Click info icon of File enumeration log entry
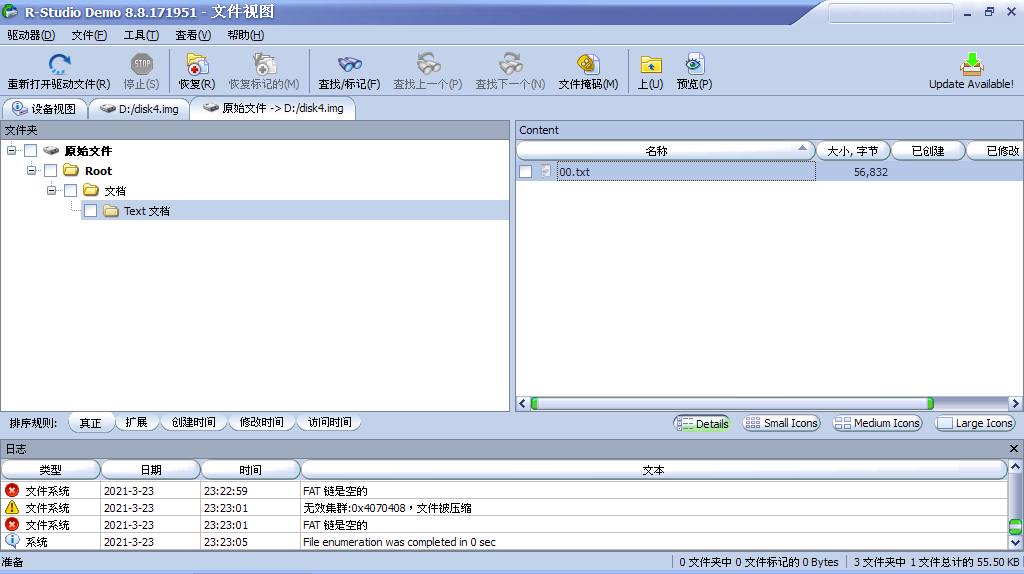This screenshot has width=1024, height=574. pyautogui.click(x=12, y=541)
